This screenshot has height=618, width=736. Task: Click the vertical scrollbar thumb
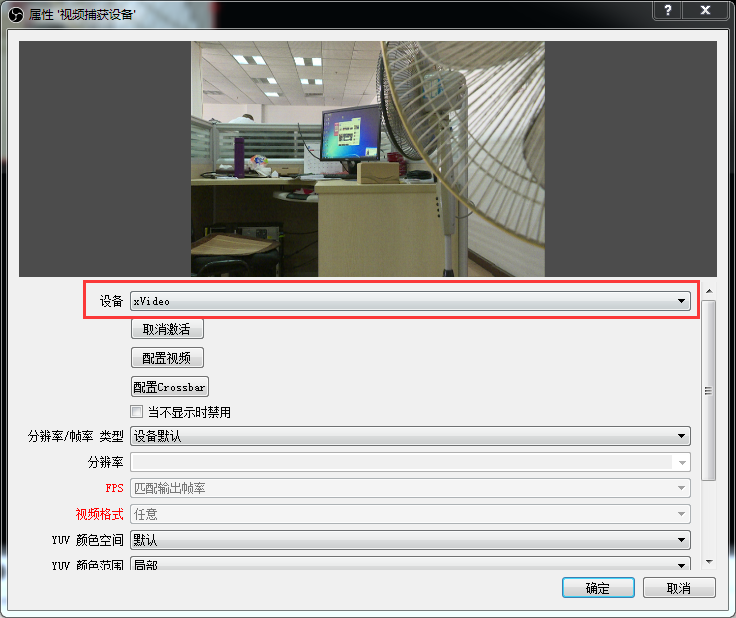point(709,390)
